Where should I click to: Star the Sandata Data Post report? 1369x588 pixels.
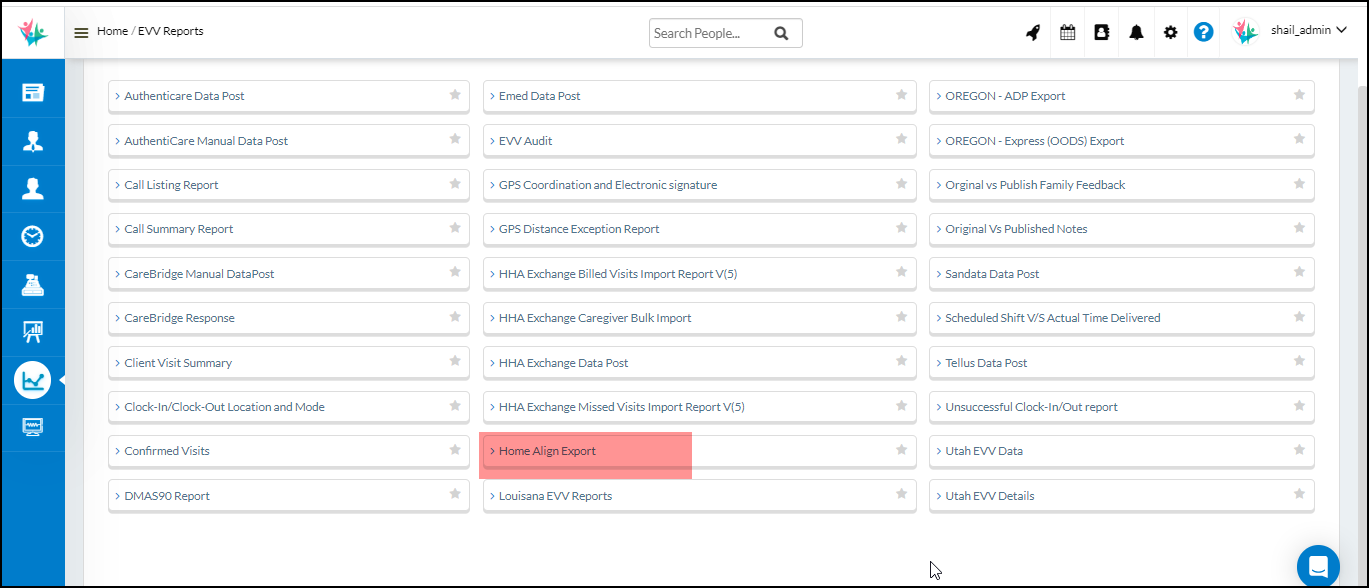click(x=1299, y=273)
